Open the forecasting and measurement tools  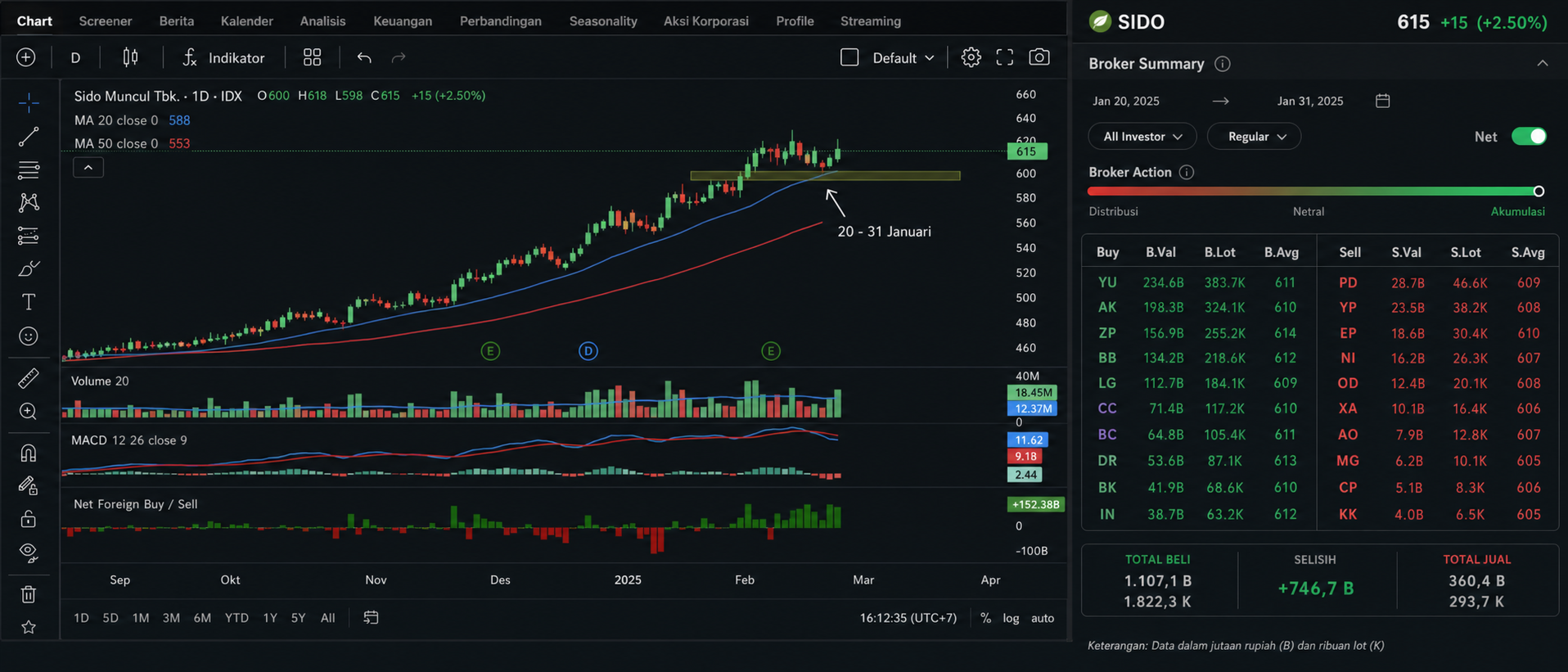pos(29,236)
